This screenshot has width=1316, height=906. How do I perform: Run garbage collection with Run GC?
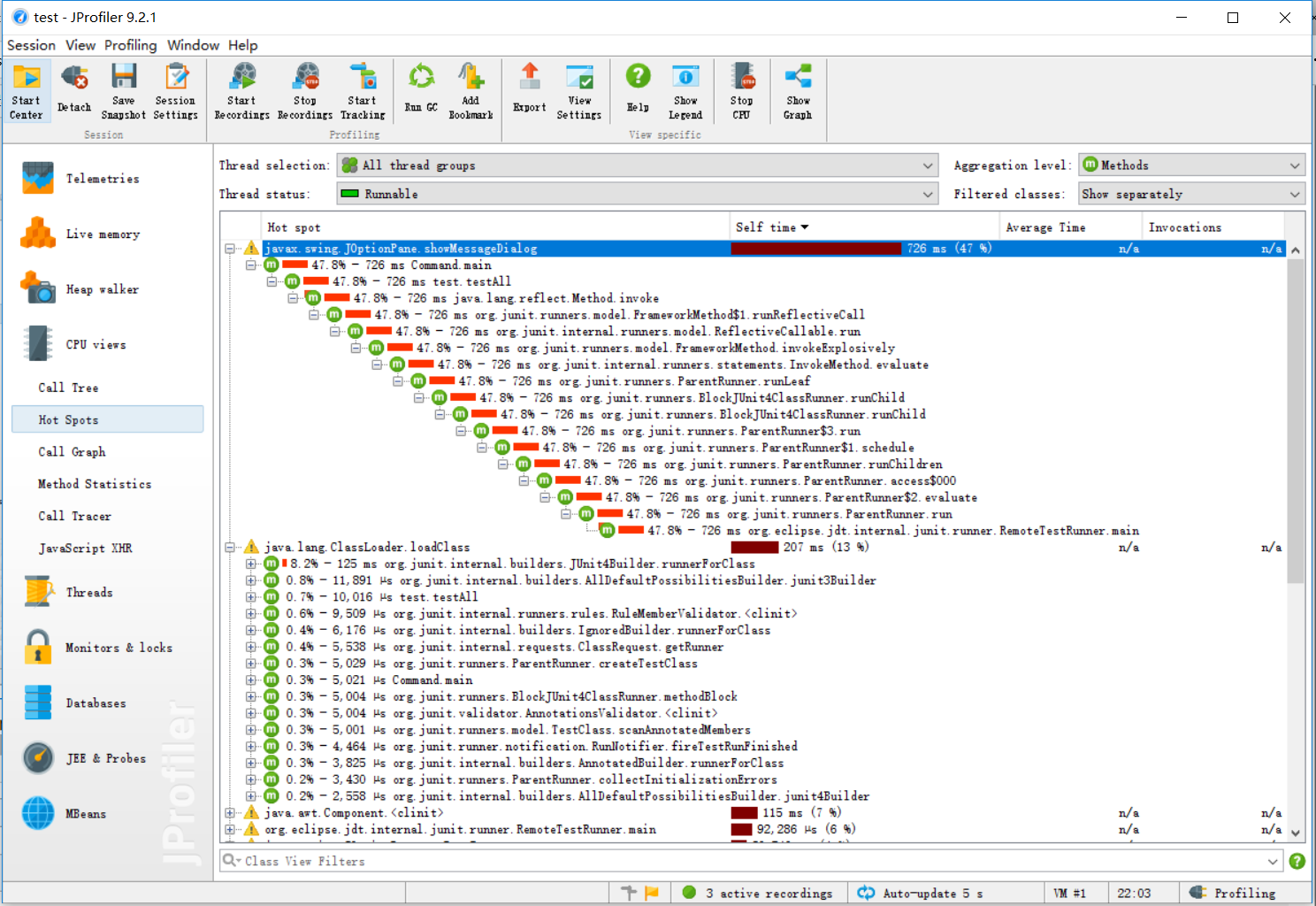pos(421,91)
